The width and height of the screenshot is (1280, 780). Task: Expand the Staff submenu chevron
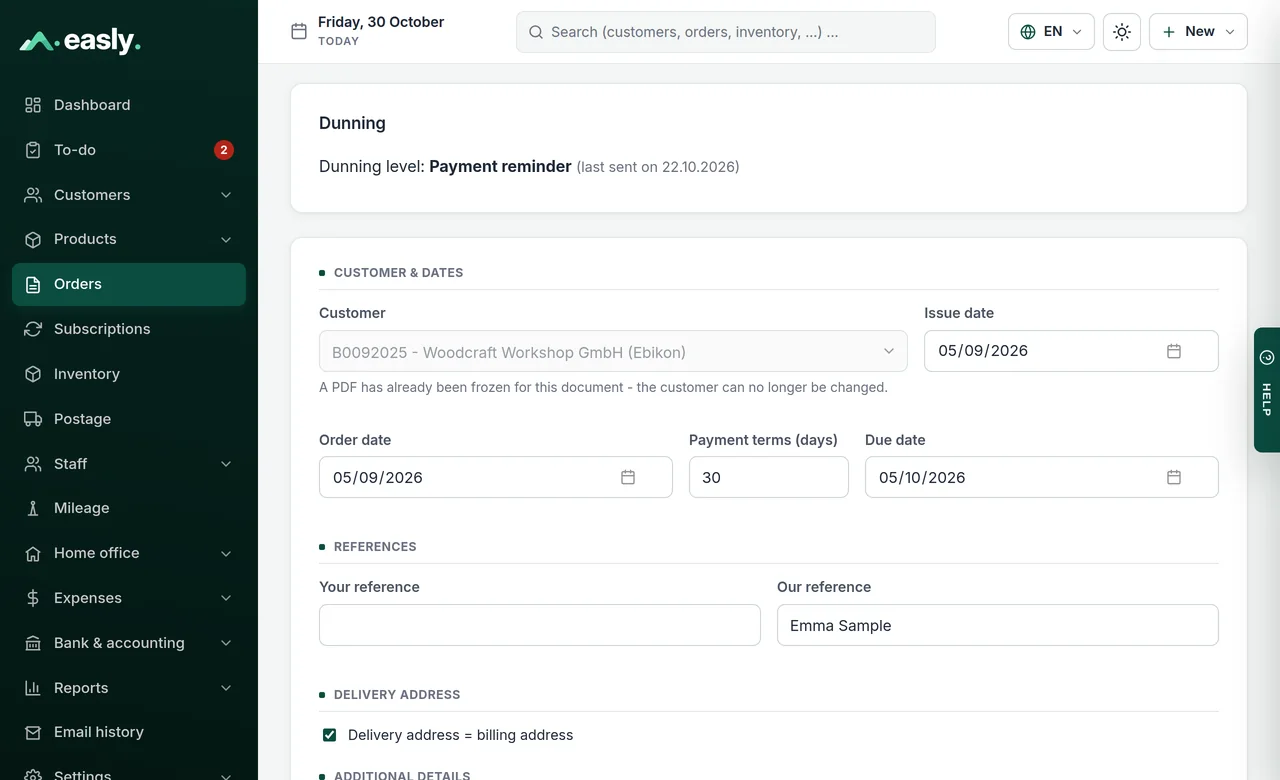(226, 464)
